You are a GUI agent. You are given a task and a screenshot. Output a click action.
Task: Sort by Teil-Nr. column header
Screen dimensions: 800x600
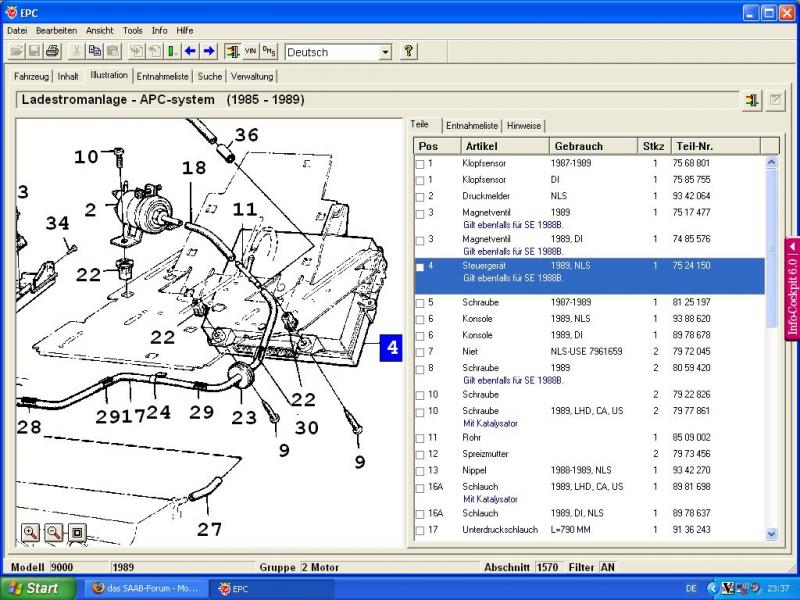tap(715, 146)
